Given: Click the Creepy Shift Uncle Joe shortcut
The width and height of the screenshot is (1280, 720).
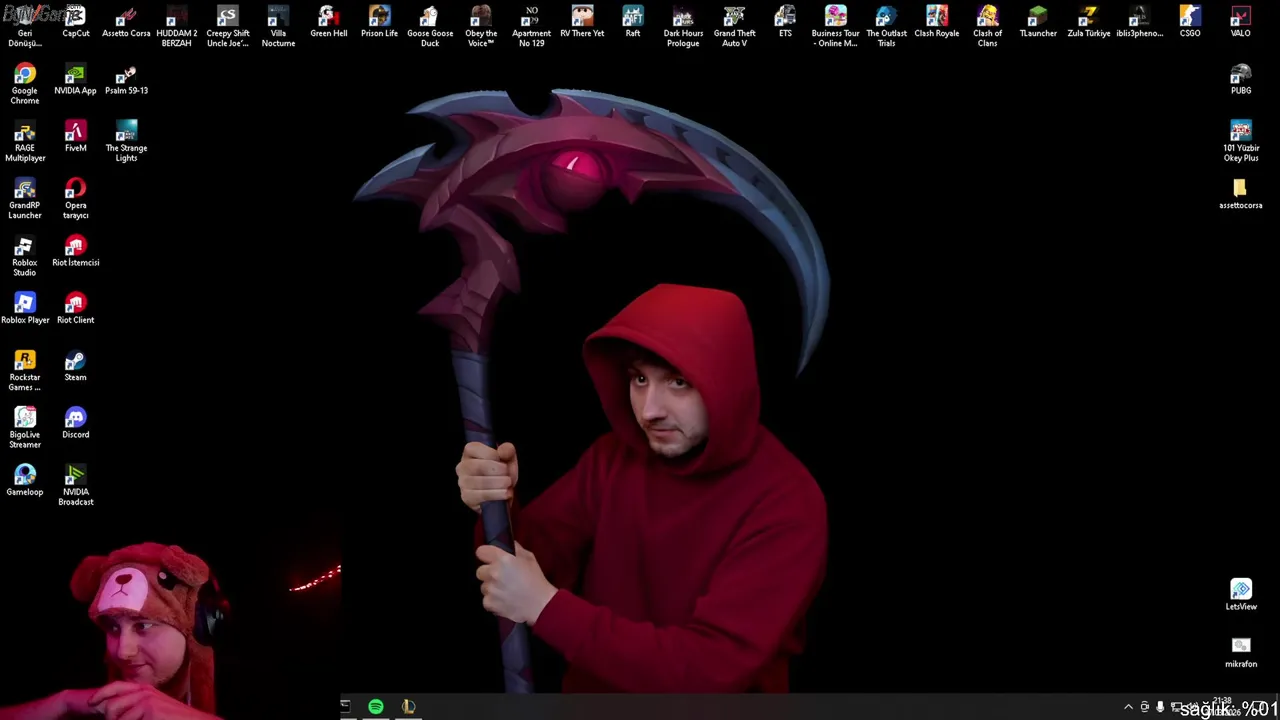Looking at the screenshot, I should 227,26.
